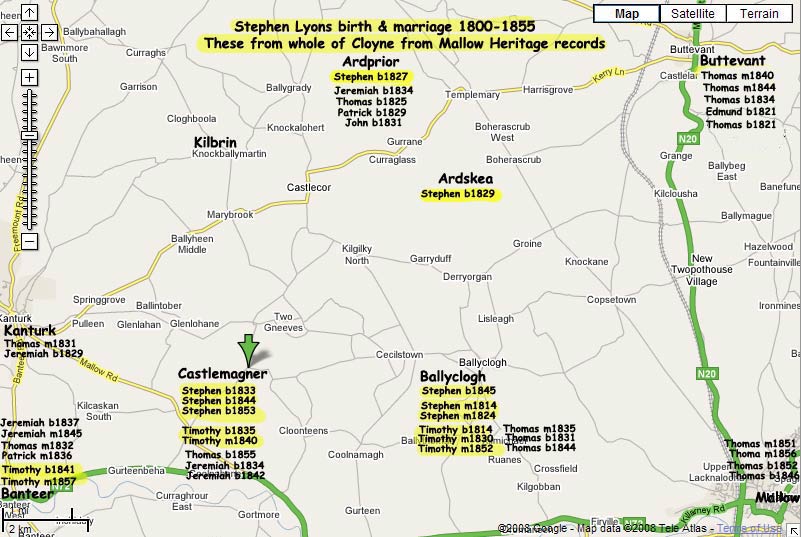Pan the map right with the arrow button

pos(49,32)
